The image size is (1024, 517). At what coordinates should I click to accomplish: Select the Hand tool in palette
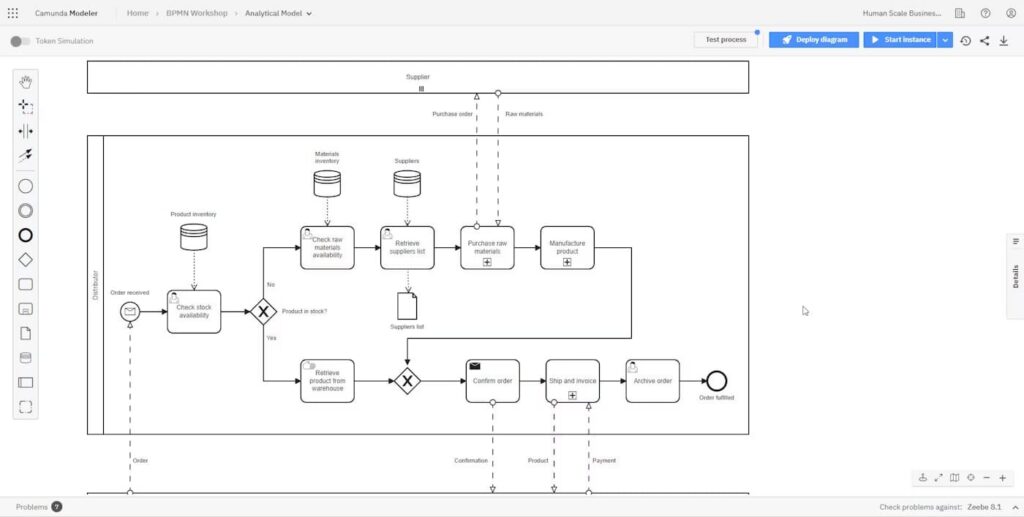tap(26, 81)
